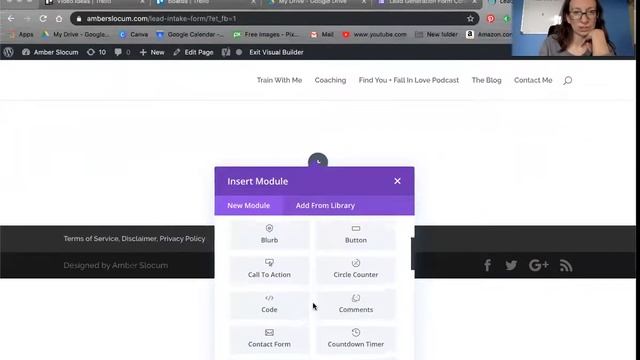Open My Drive bookmark
Screen dimensions: 640x360
point(76,35)
